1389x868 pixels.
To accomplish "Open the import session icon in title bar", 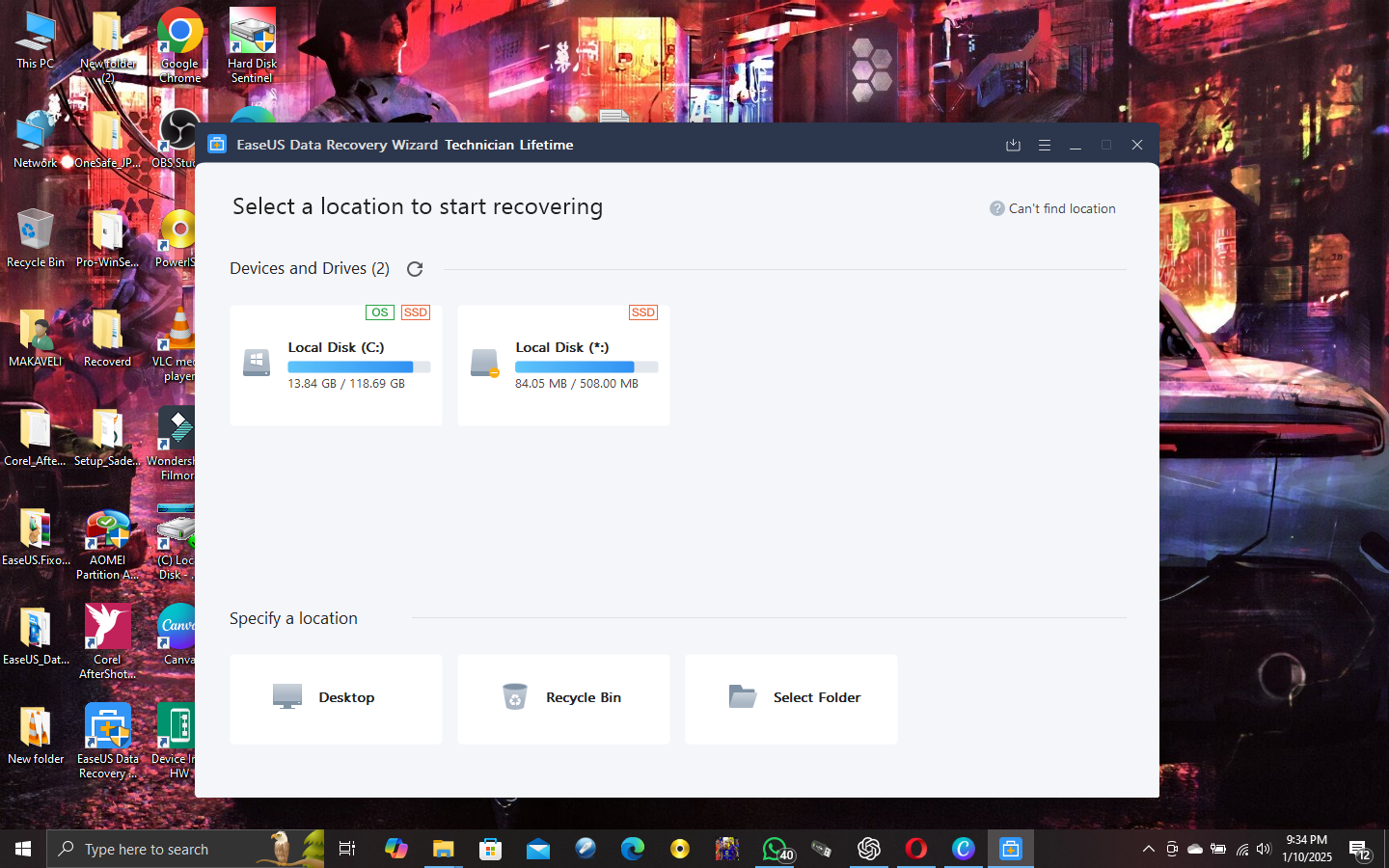I will [x=1013, y=145].
